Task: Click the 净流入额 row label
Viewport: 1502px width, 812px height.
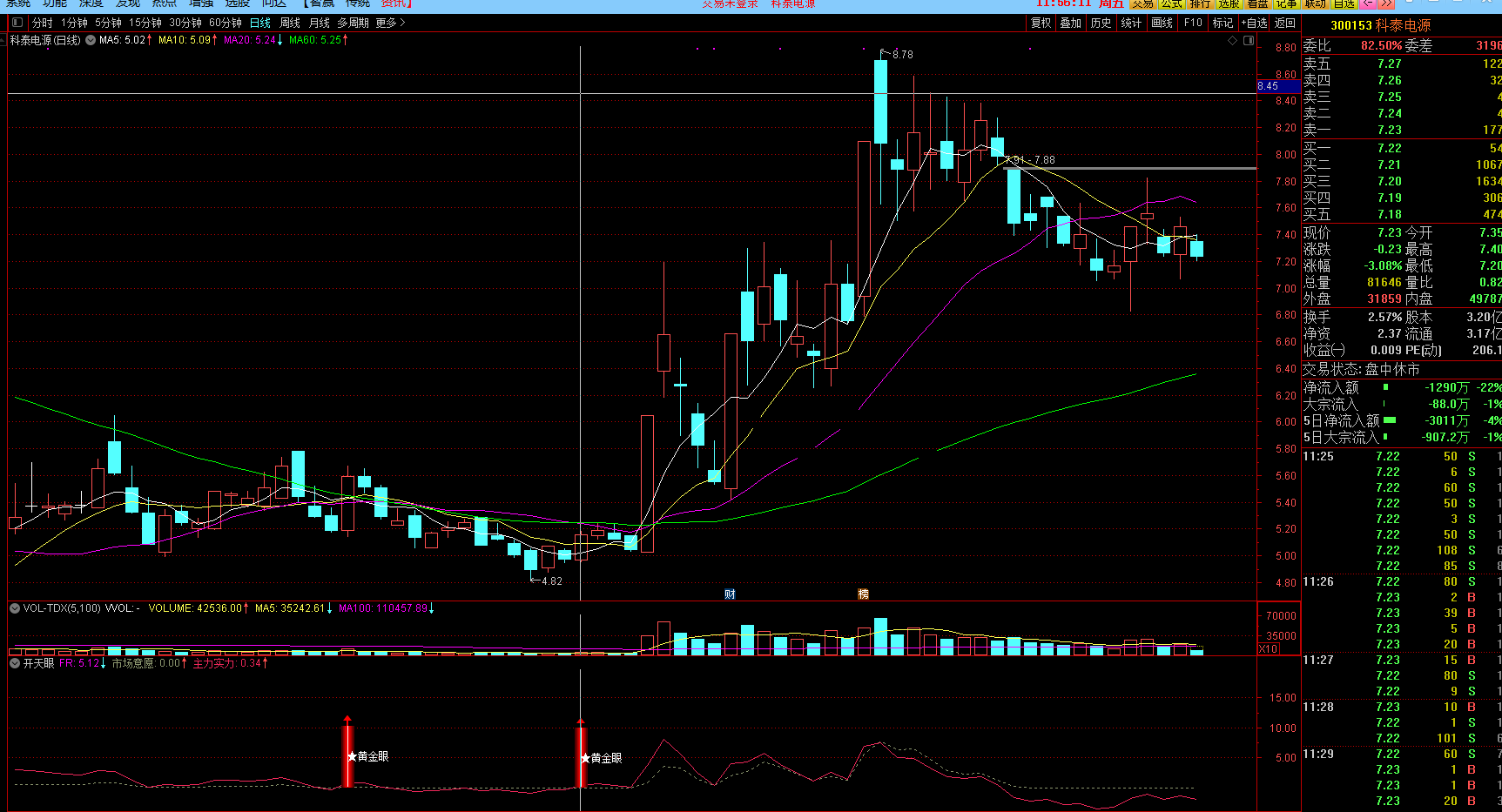Action: (x=1330, y=387)
